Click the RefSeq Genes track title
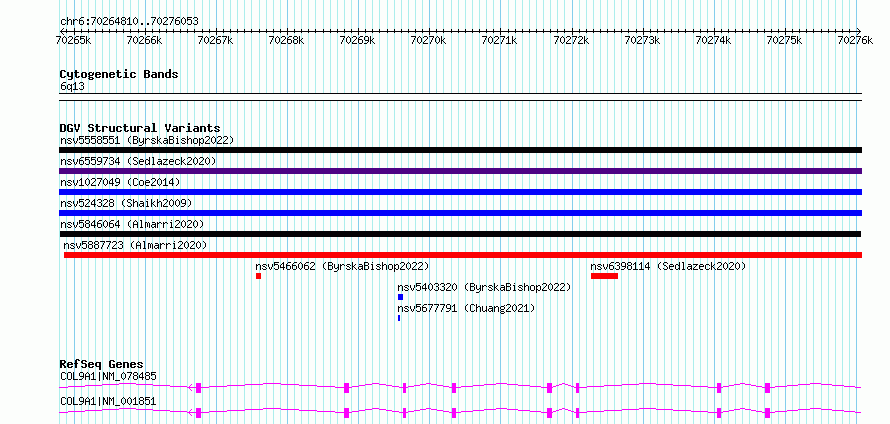 [x=102, y=364]
